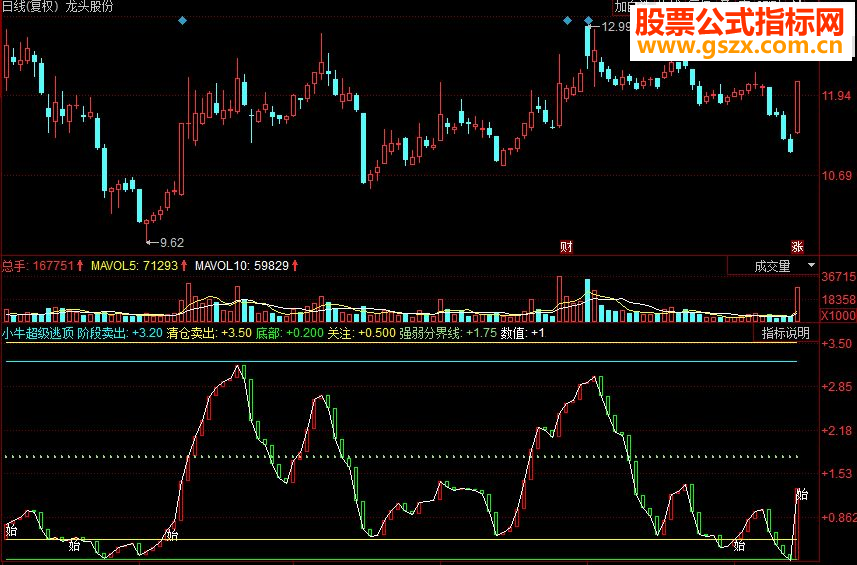Select the 日线(复权) period label

click(32, 7)
